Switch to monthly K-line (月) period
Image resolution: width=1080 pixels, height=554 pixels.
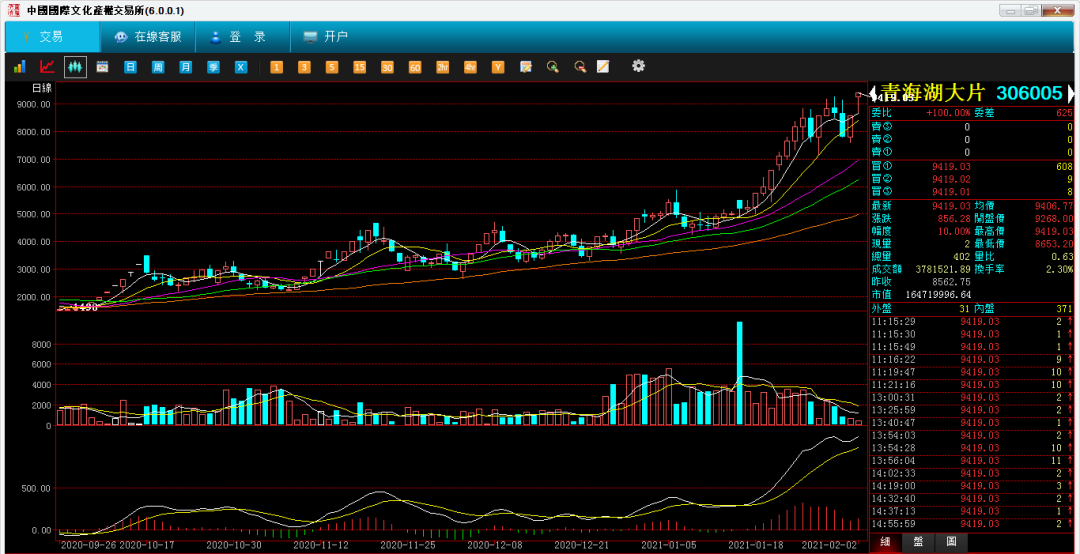185,67
